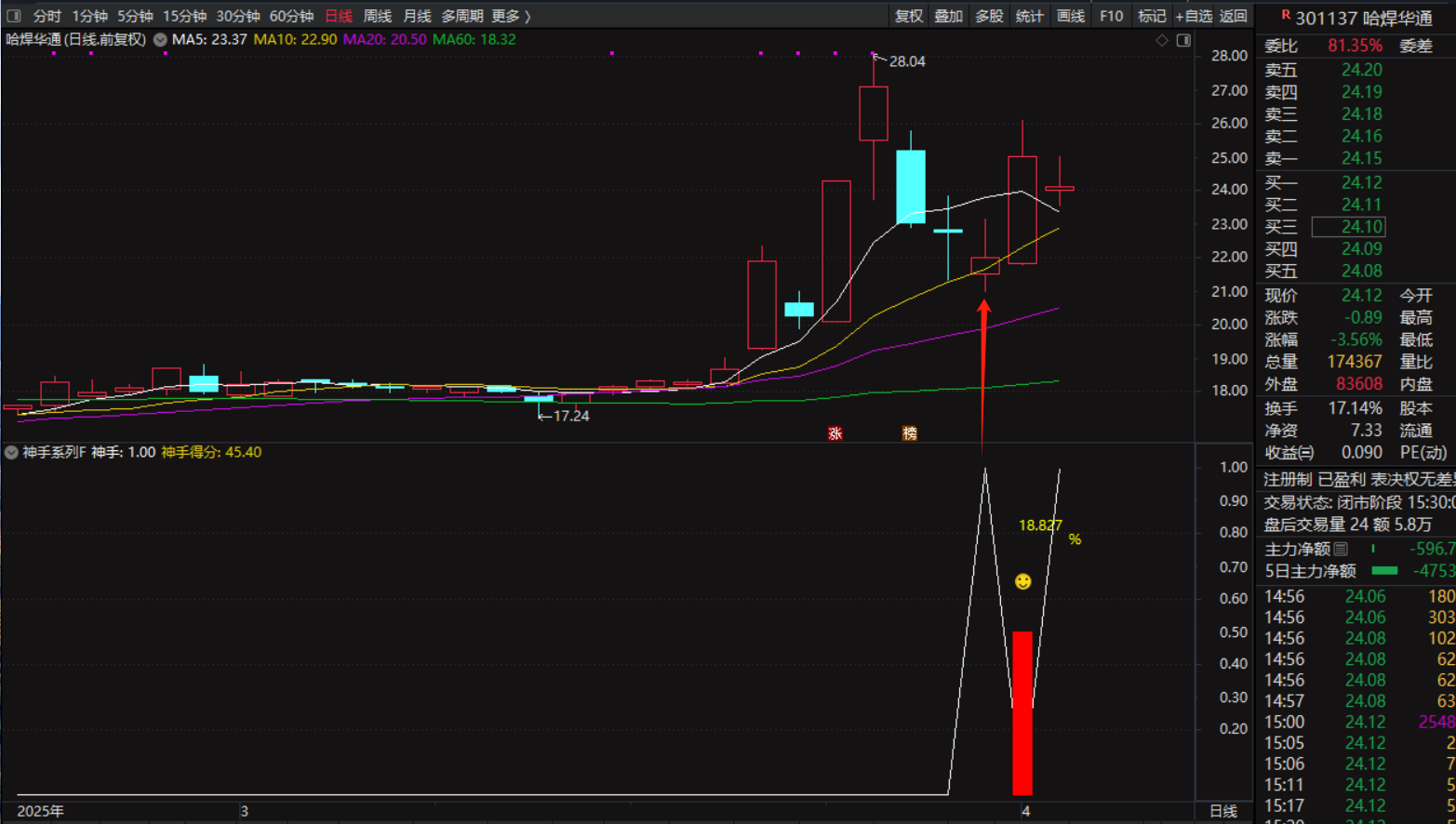The height and width of the screenshot is (824, 1456).
Task: Activate the 画线 drawing tools
Action: (1070, 16)
